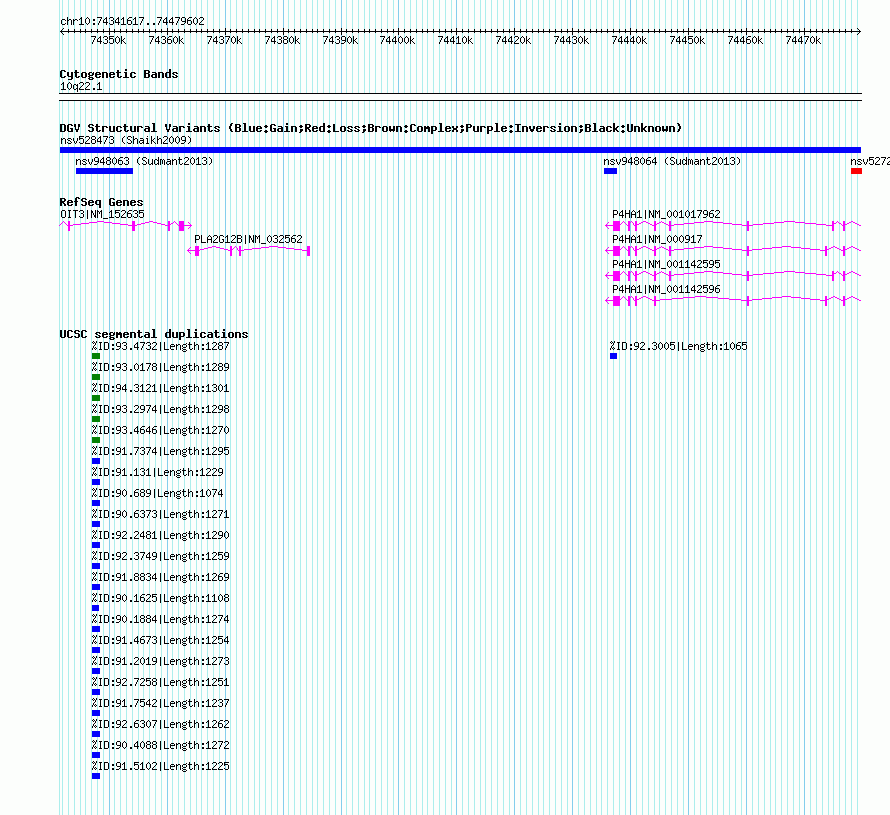
Task: Click the %ID:94.3121|Length:1301 label
Action: [x=161, y=388]
